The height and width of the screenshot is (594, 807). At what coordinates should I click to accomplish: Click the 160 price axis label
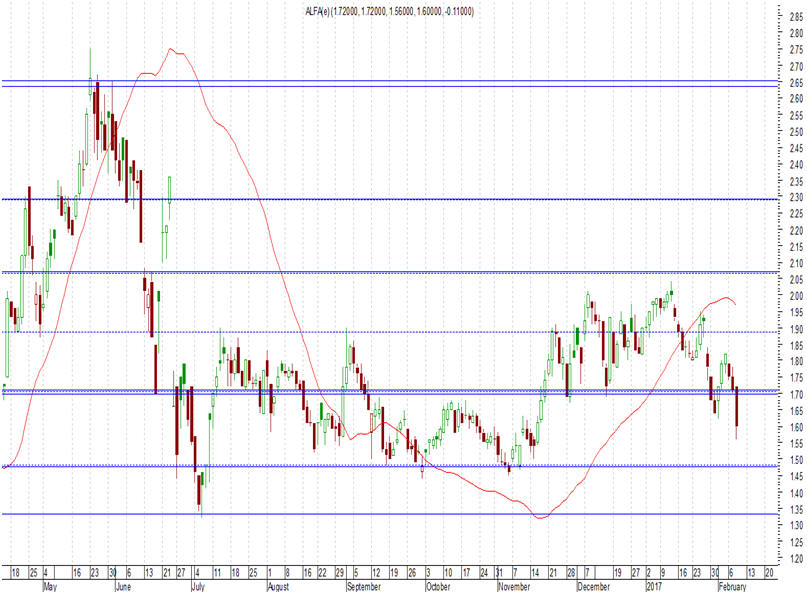[x=796, y=428]
